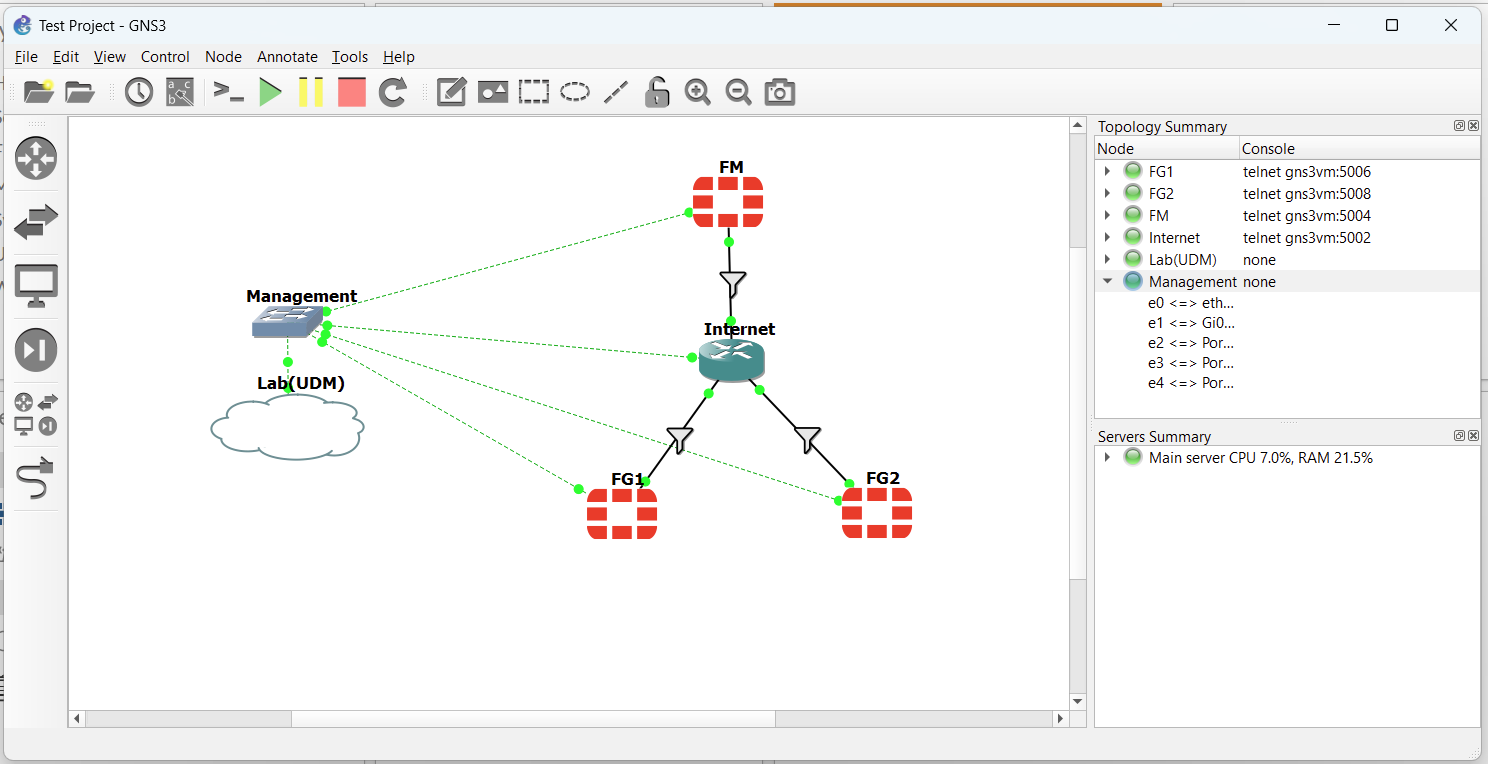
Task: Click the Zoom out magnifier icon
Action: click(738, 93)
